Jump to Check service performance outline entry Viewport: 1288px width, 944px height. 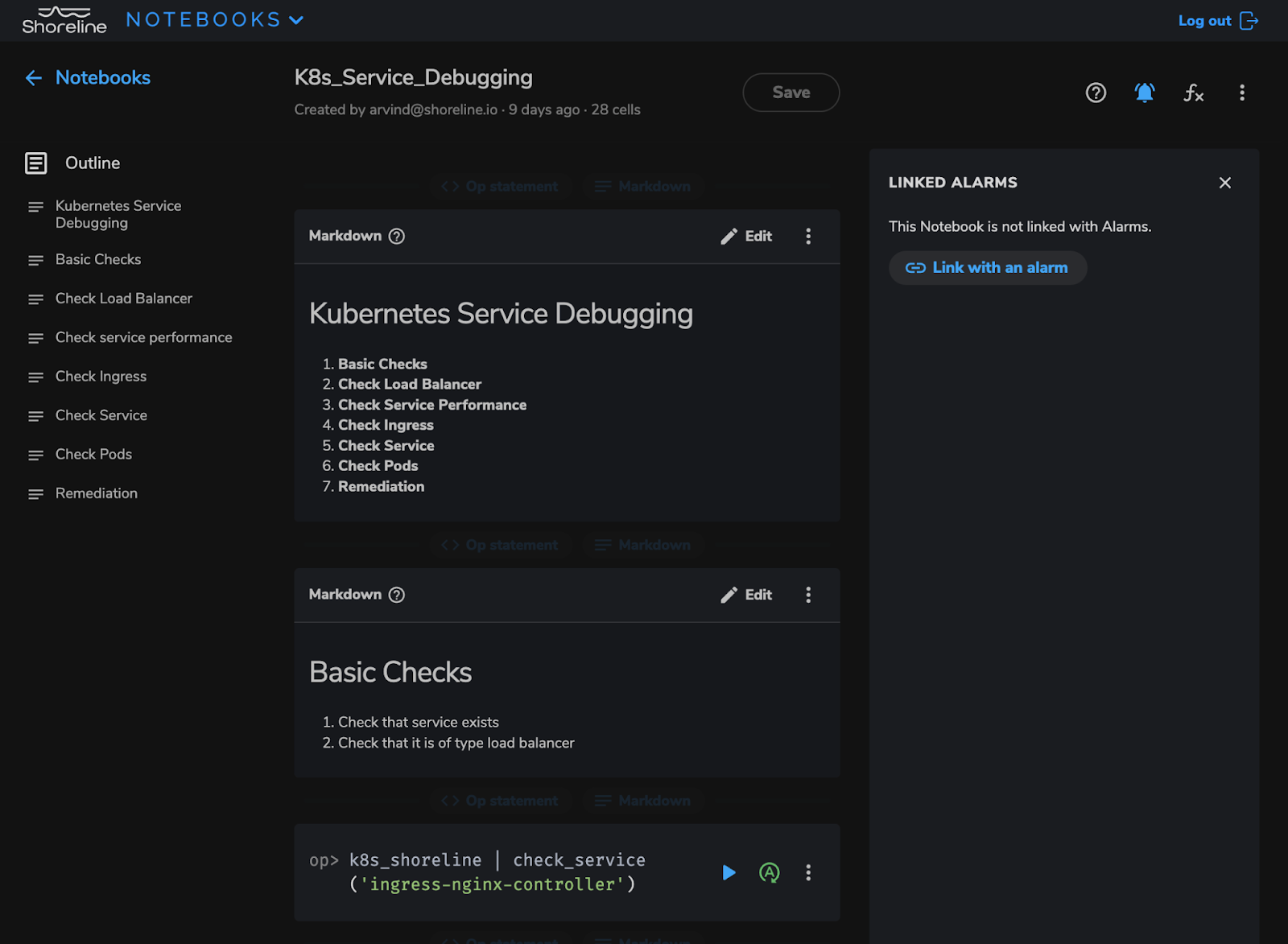(143, 338)
